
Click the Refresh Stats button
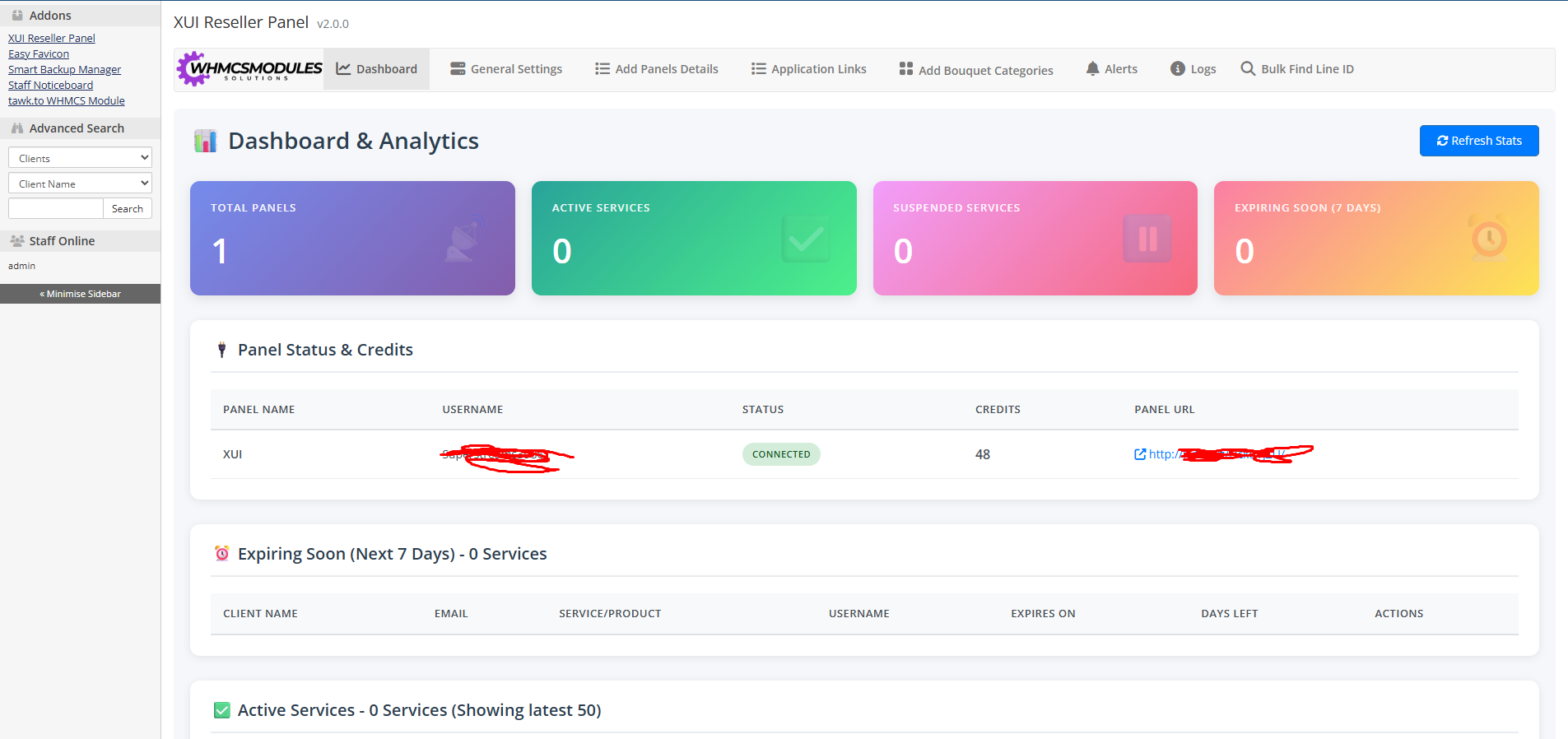click(x=1479, y=141)
